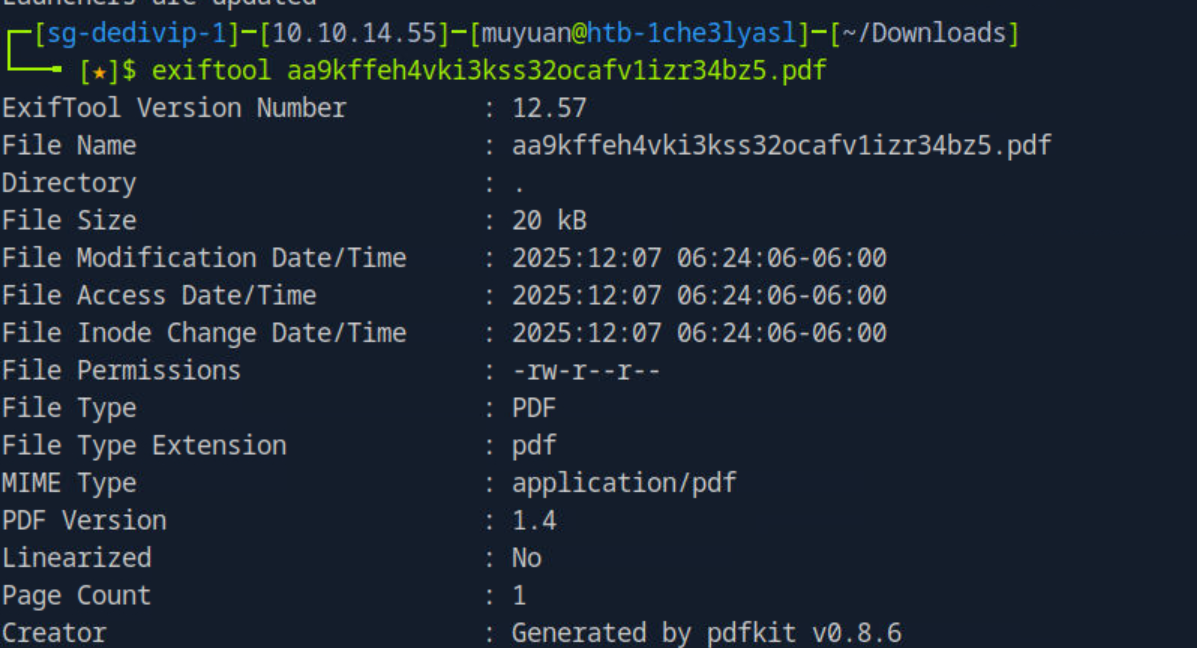Click the PDF filename argument in the command

(557, 71)
